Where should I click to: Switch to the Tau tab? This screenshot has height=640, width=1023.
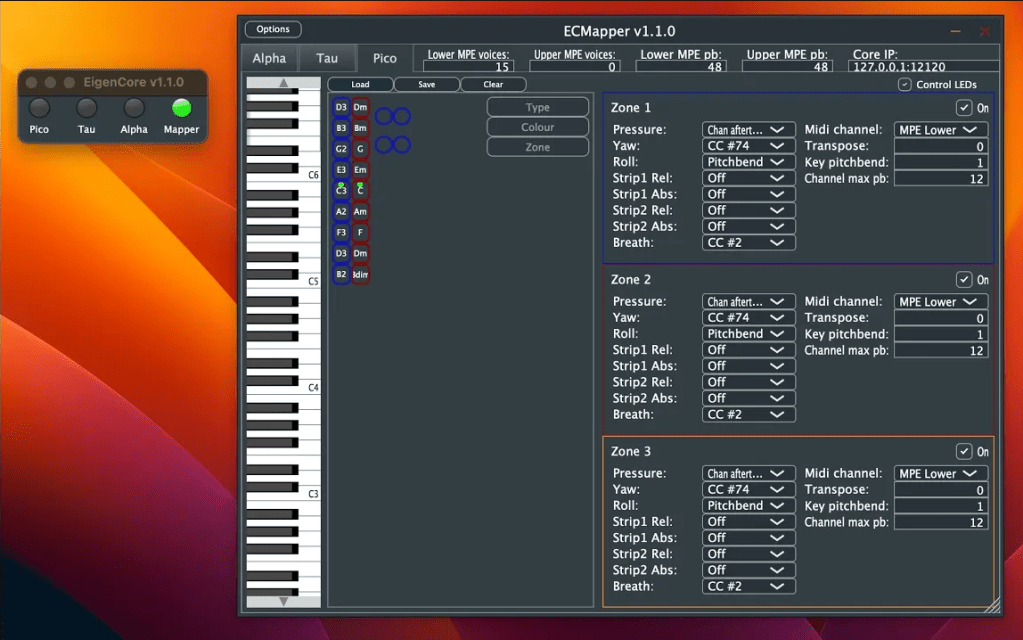coord(327,58)
